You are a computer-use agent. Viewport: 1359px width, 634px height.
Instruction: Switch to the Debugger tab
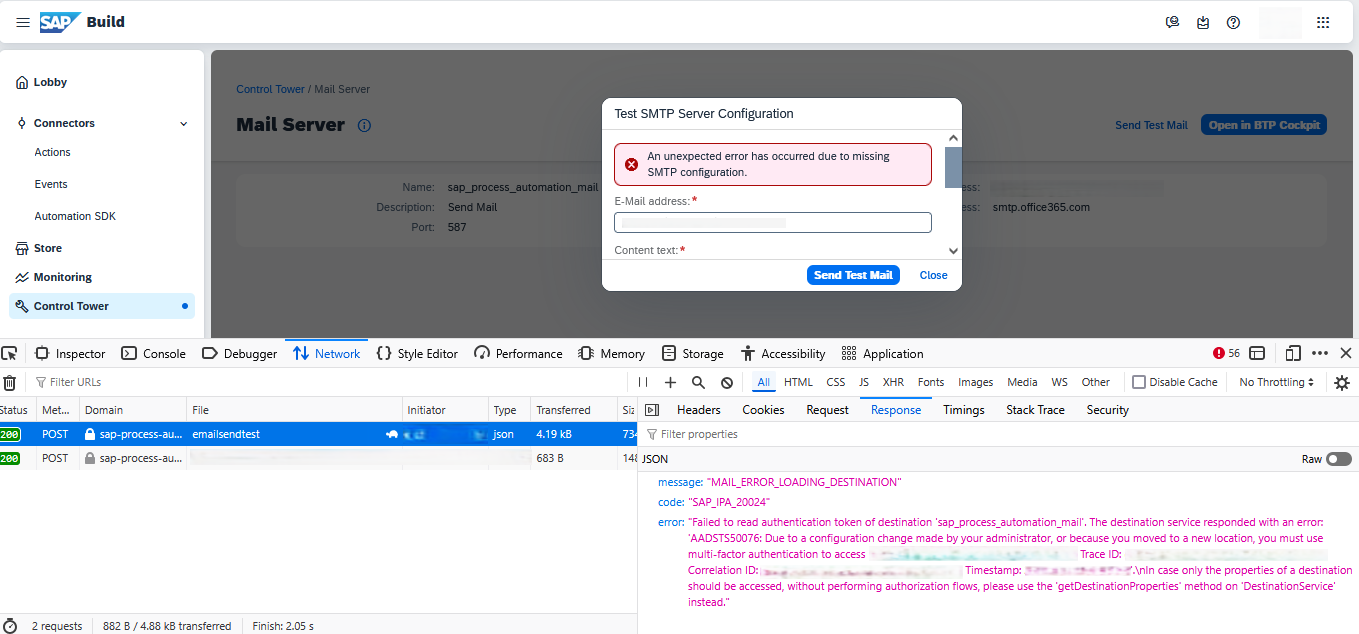click(x=240, y=353)
